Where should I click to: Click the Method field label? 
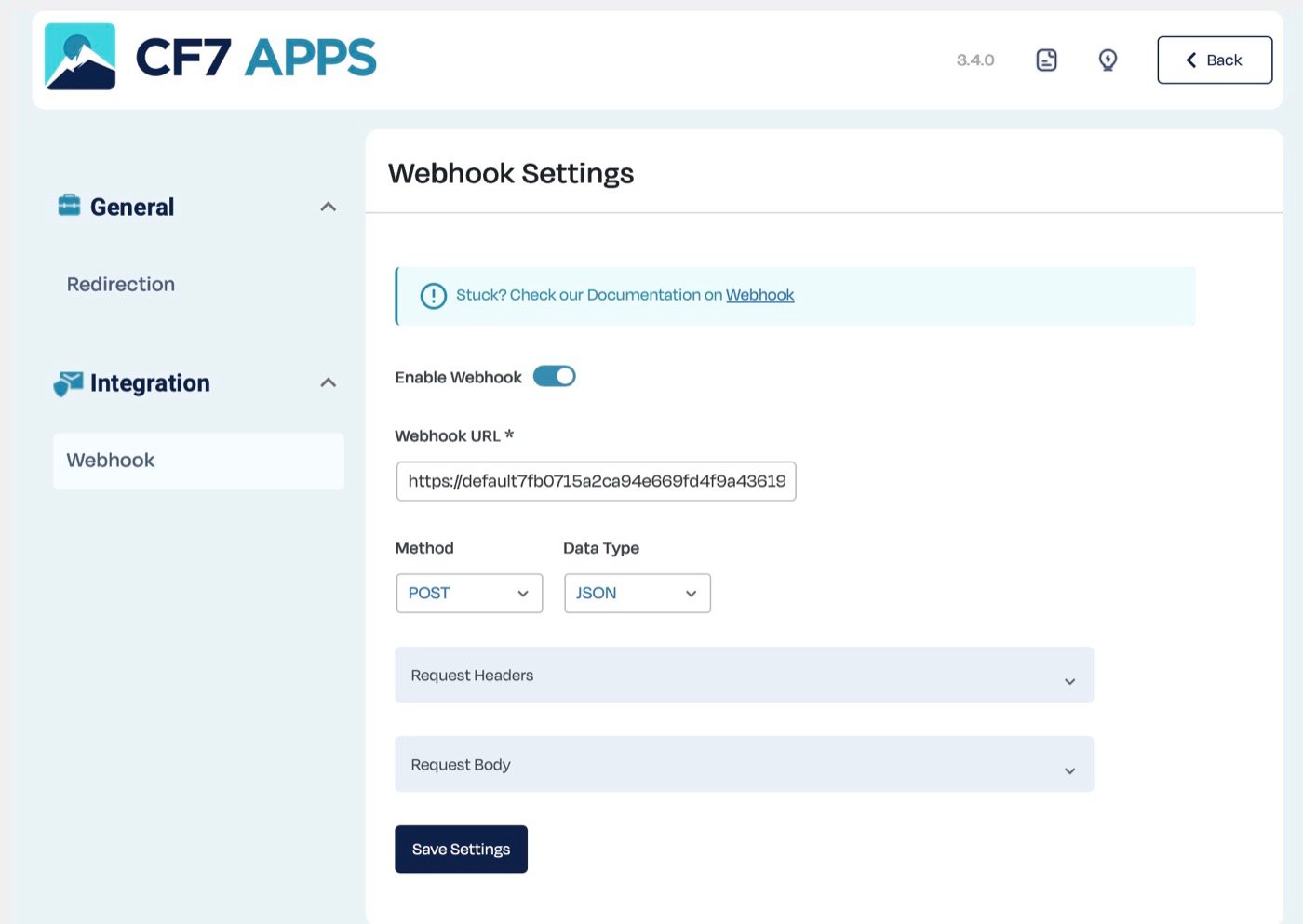pos(424,548)
